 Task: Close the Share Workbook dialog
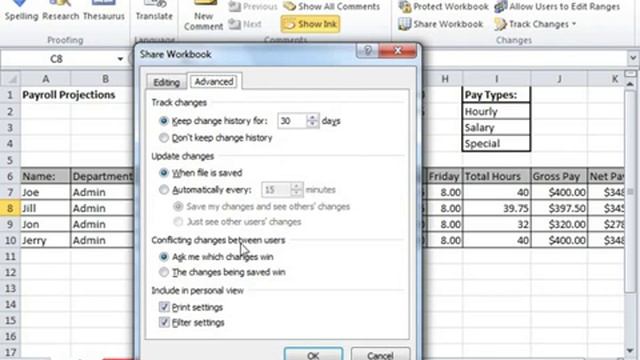click(398, 51)
